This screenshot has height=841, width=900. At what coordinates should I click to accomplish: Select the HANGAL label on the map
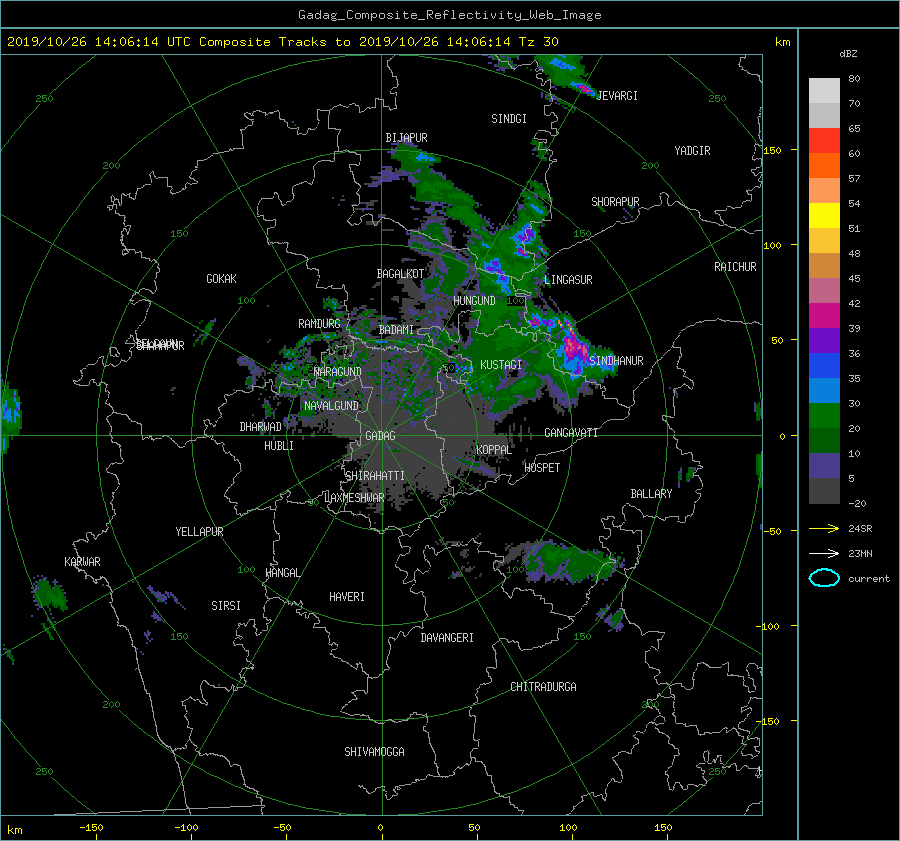(282, 573)
